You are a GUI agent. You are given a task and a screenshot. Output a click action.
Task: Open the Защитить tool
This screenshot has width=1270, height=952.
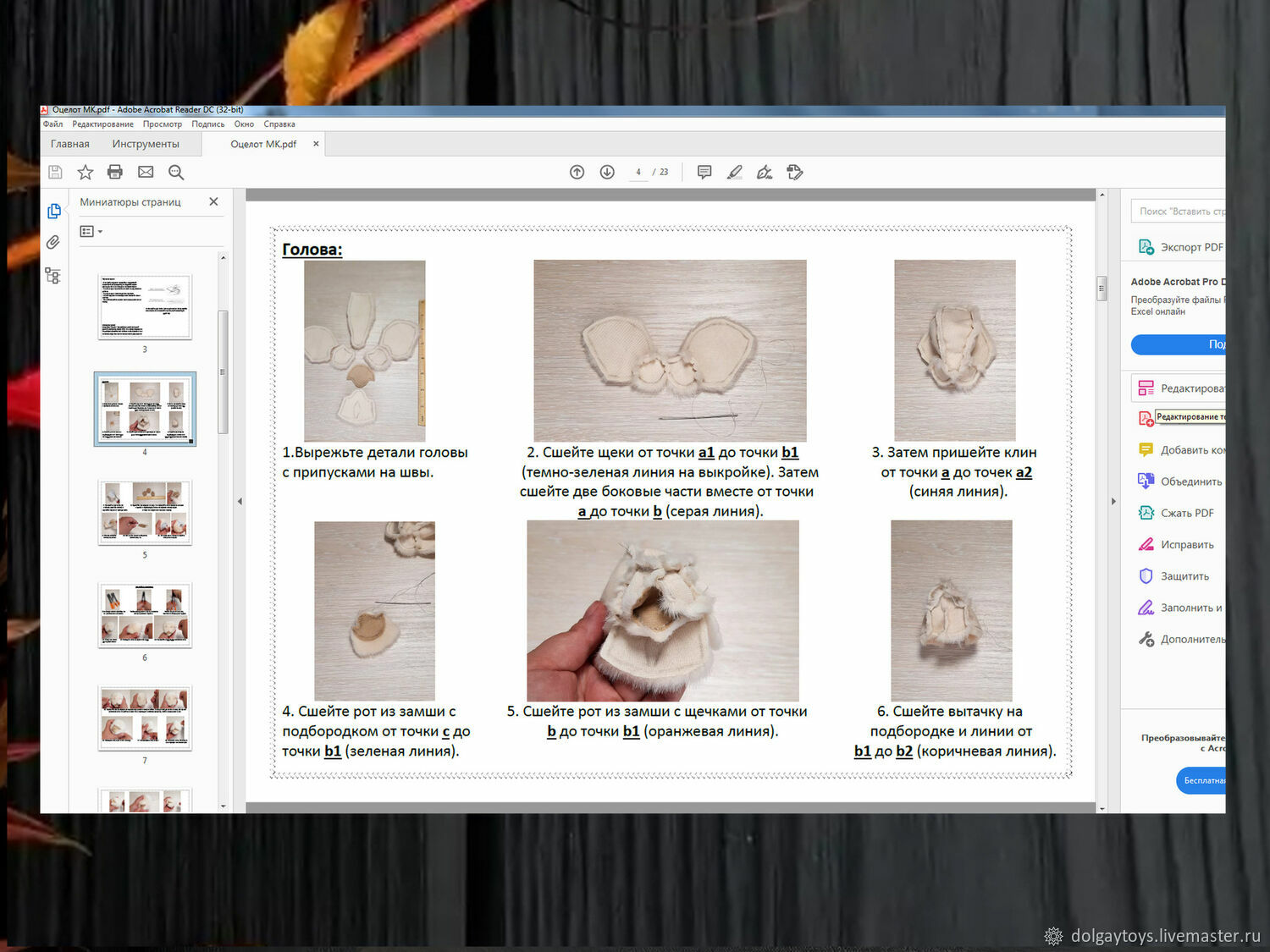pos(1174,576)
